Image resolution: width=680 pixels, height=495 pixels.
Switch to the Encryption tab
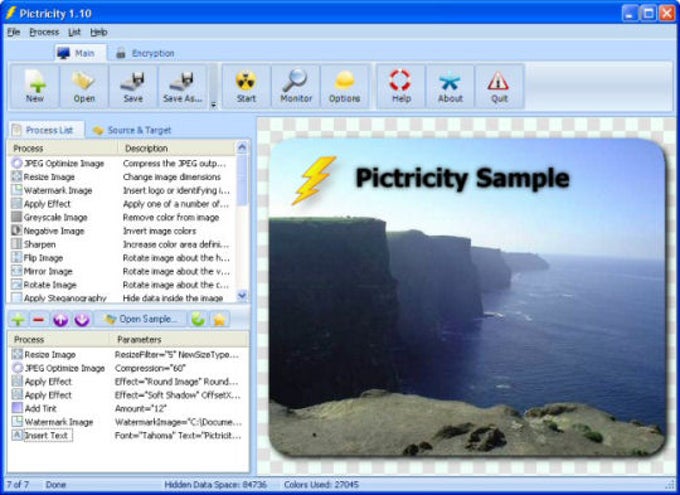pos(146,53)
